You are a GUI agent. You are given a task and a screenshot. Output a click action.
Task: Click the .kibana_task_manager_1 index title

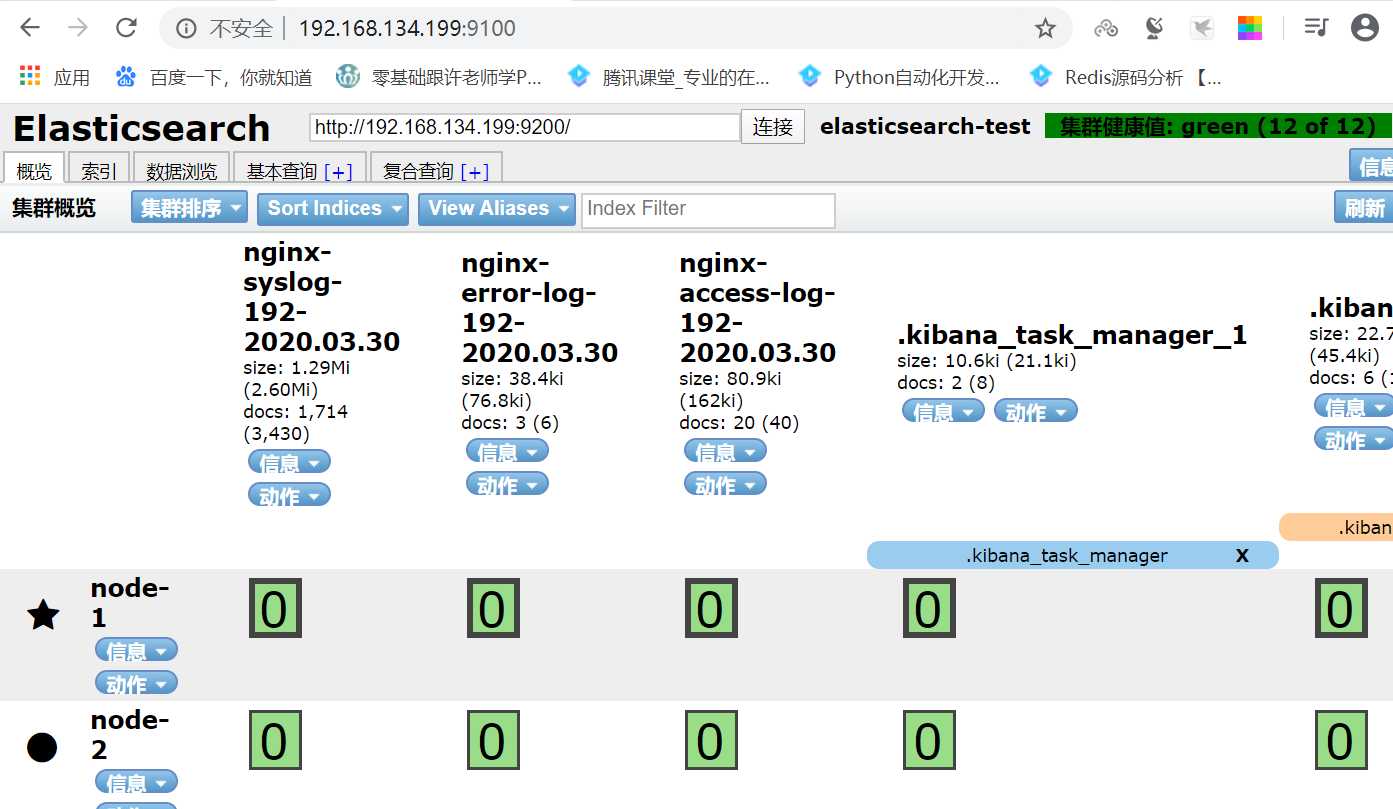click(1072, 334)
